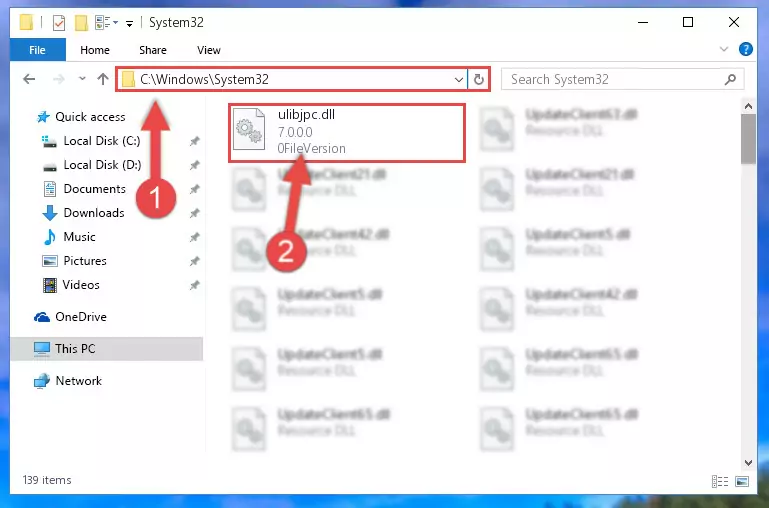Select Network in navigation pane
The image size is (769, 508).
(x=78, y=381)
